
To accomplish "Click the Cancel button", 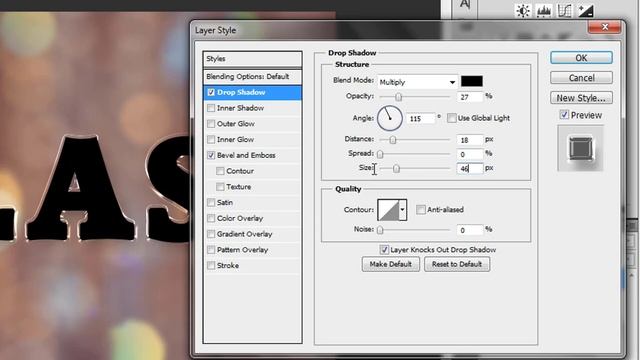I will [x=581, y=78].
